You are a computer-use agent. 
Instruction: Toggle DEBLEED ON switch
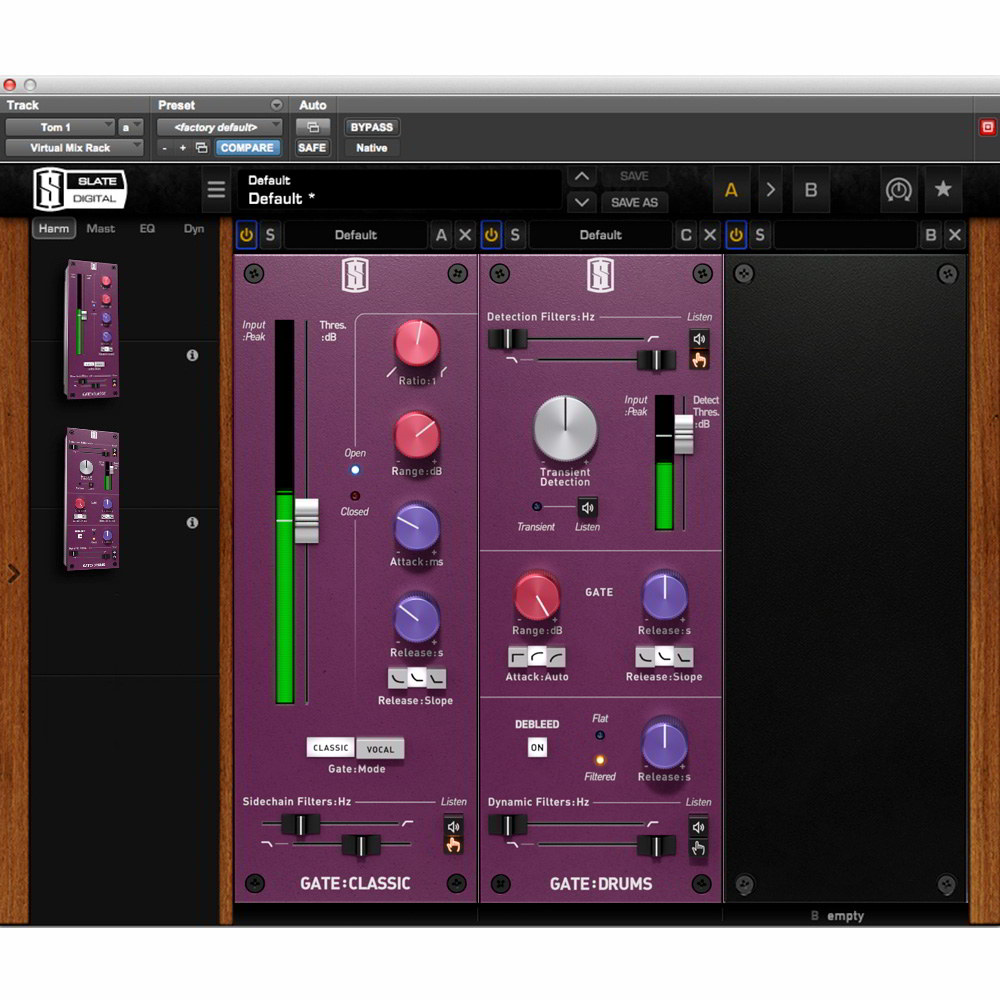coord(537,747)
